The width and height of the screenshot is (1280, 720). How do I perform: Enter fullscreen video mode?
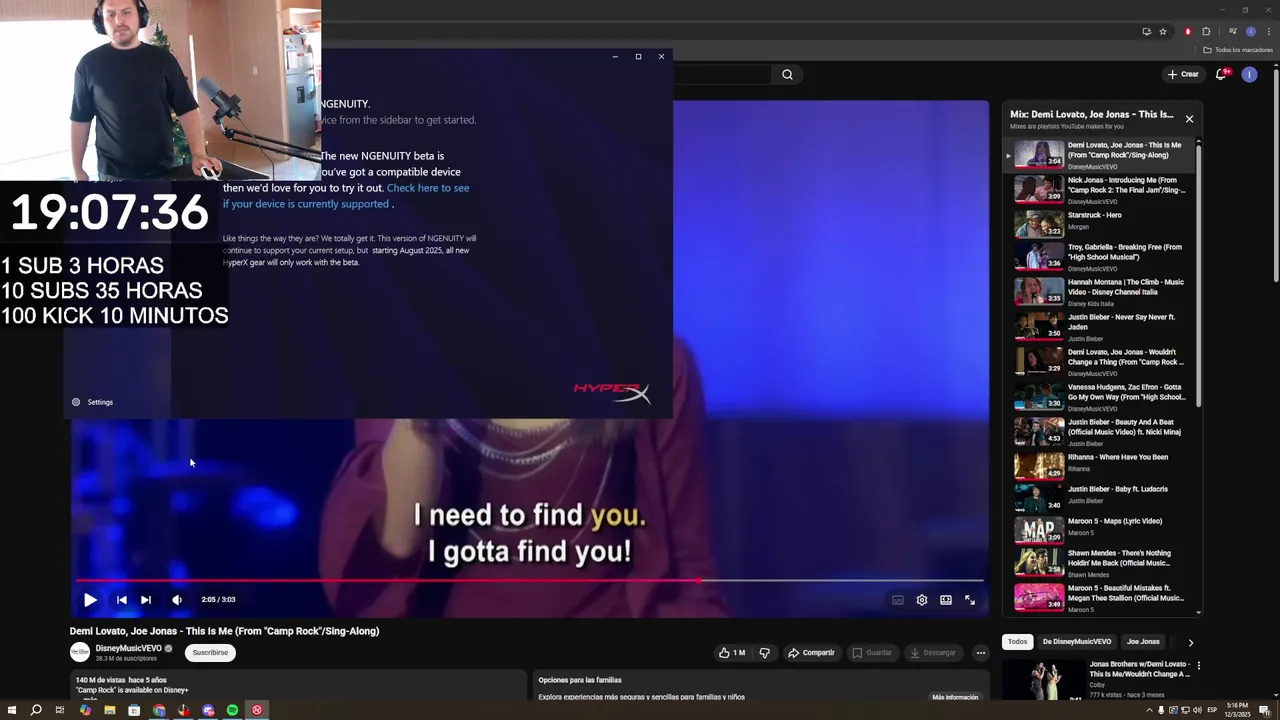[x=970, y=600]
